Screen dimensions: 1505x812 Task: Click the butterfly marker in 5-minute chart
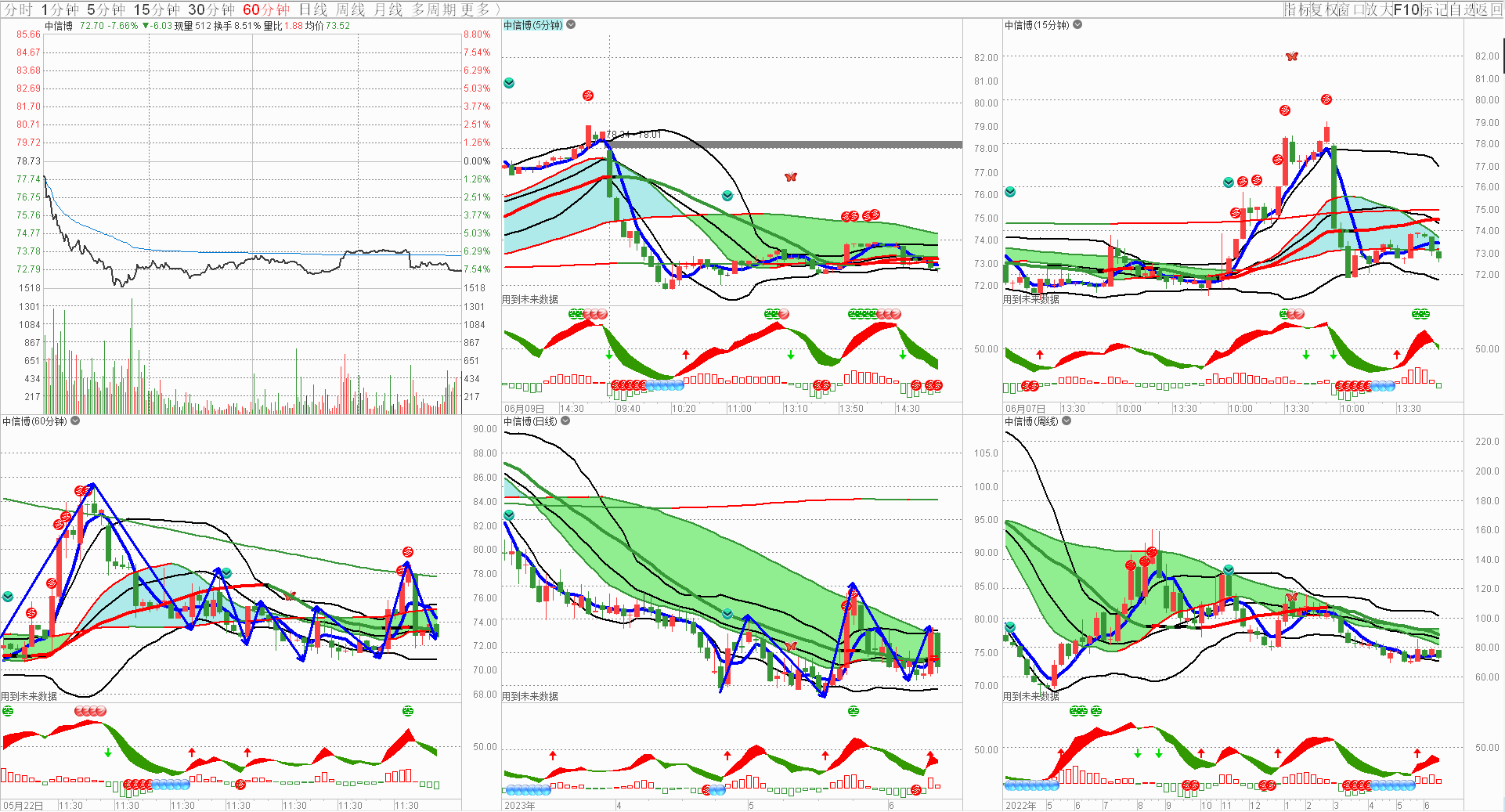click(791, 177)
